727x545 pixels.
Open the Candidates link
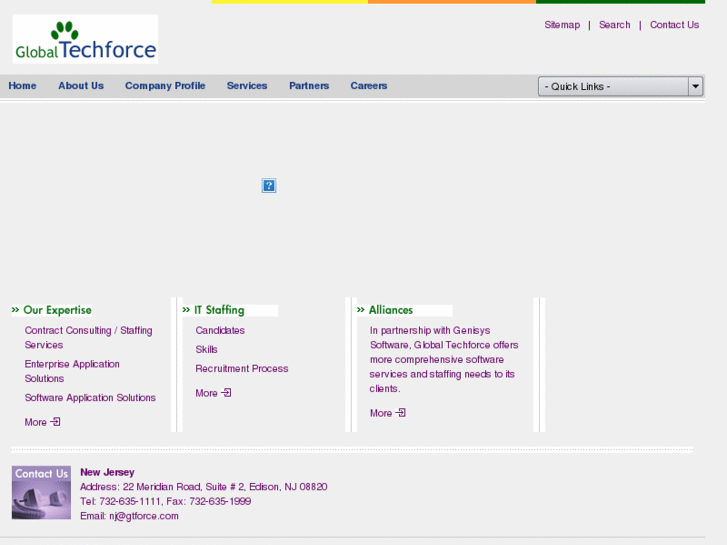[x=220, y=330]
